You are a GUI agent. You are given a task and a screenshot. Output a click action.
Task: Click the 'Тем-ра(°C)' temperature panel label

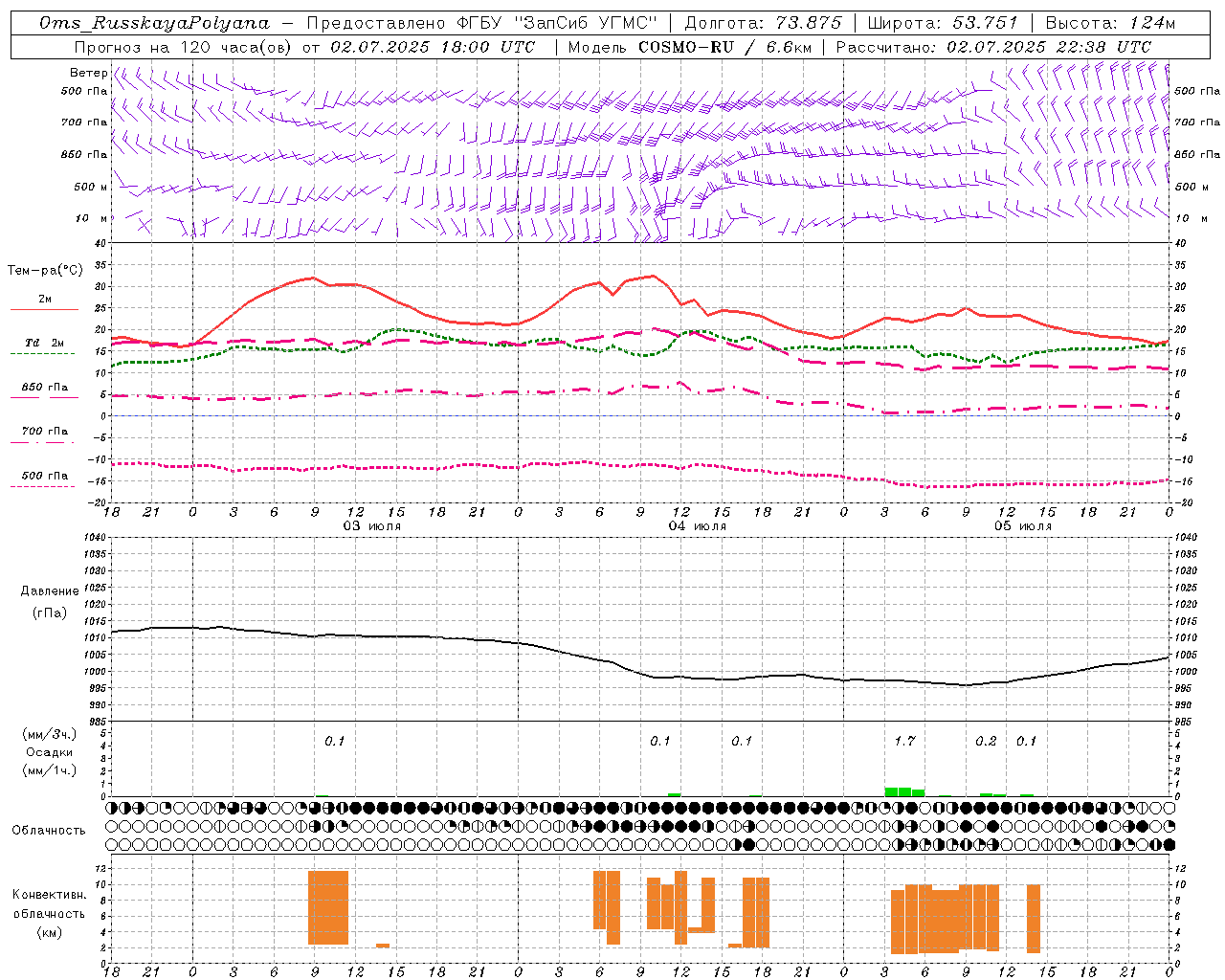click(x=45, y=271)
